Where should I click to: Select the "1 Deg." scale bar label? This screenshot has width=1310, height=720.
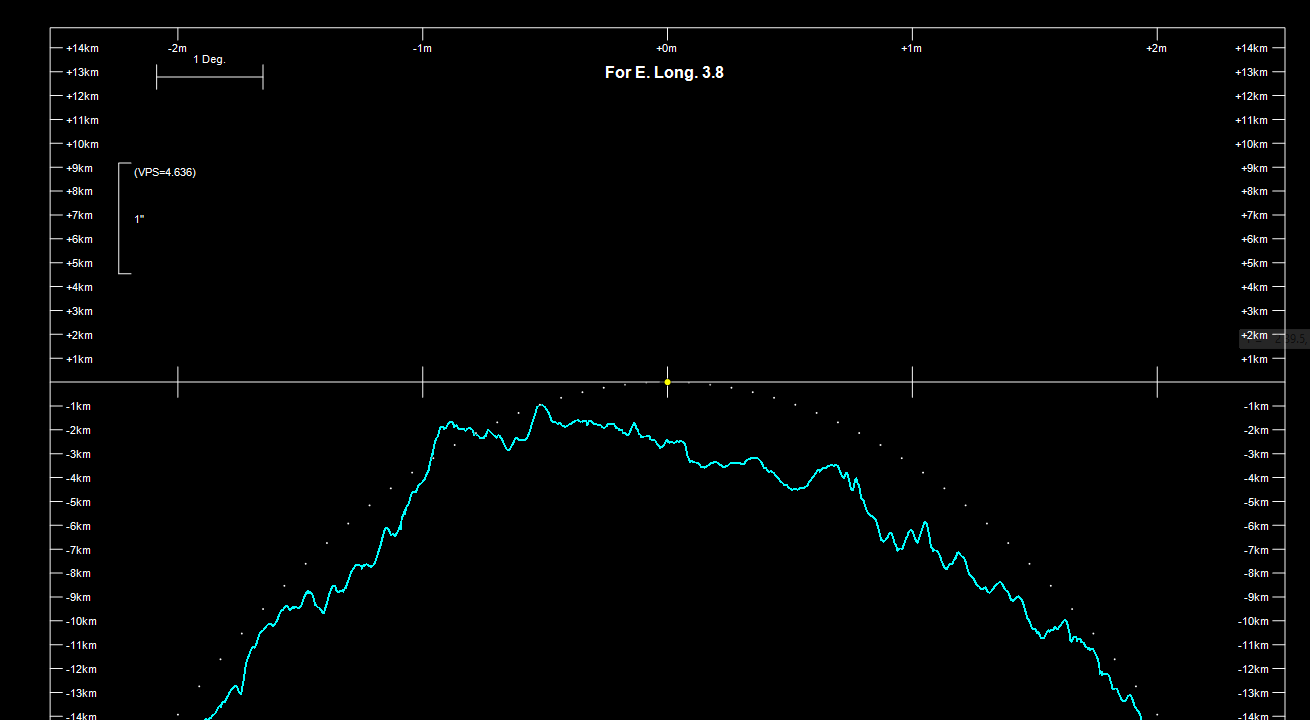click(209, 60)
